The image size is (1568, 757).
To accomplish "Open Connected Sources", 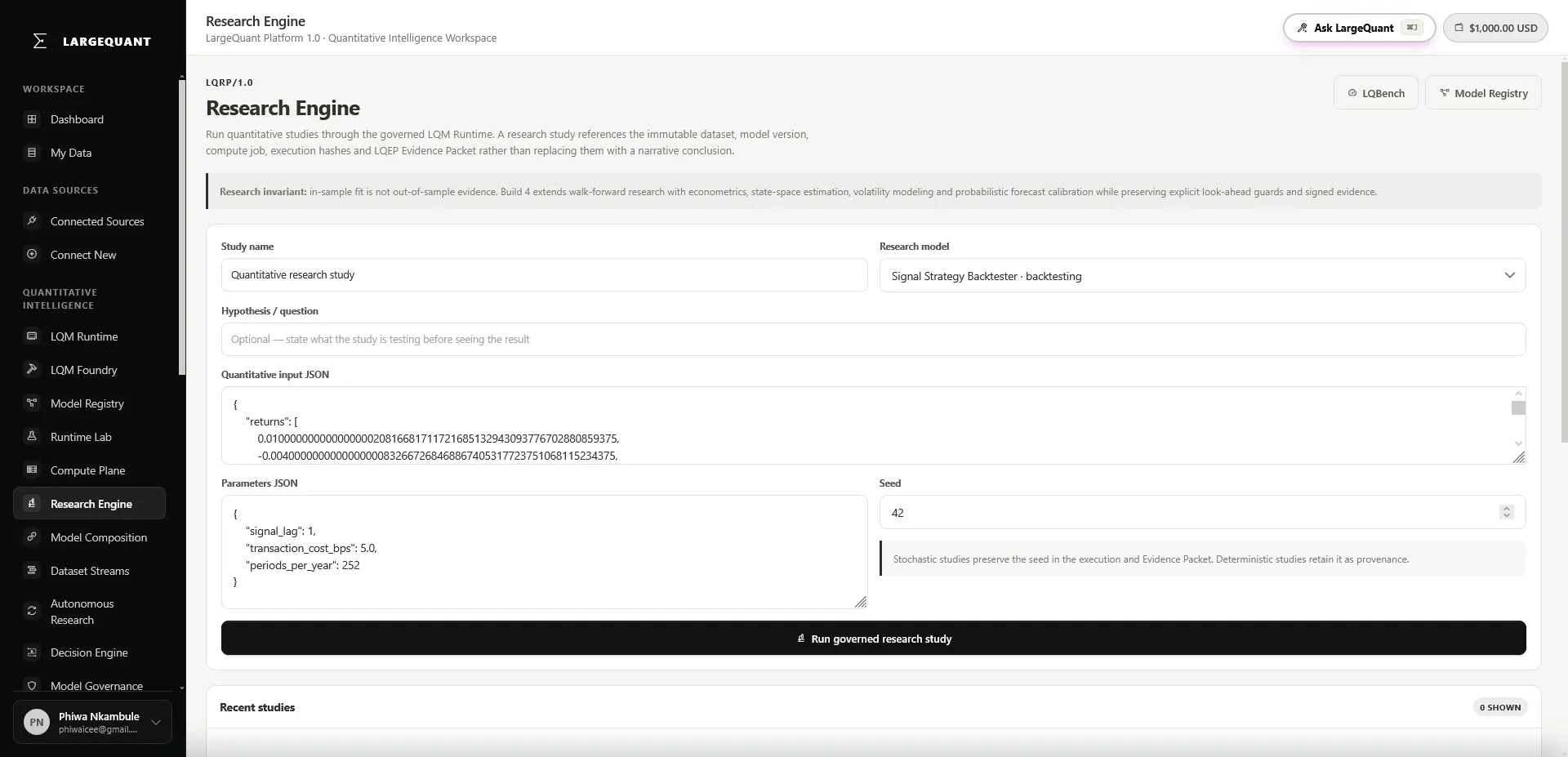I will [x=89, y=221].
